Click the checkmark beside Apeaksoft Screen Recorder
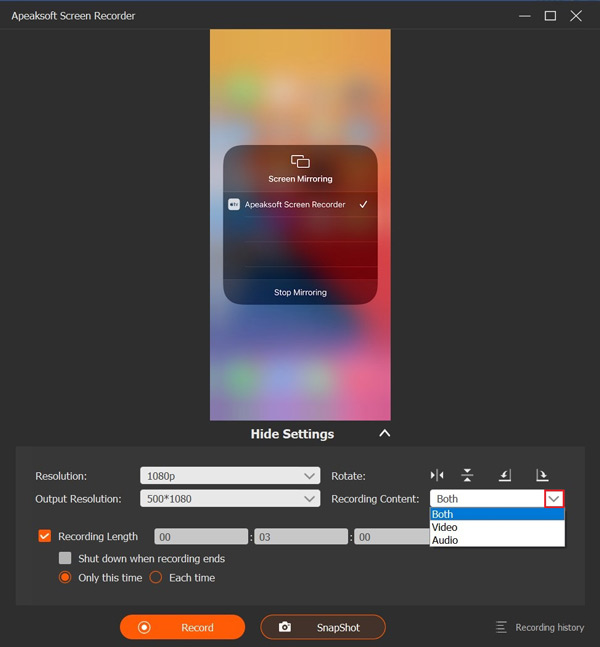The height and width of the screenshot is (647, 600). (x=363, y=204)
